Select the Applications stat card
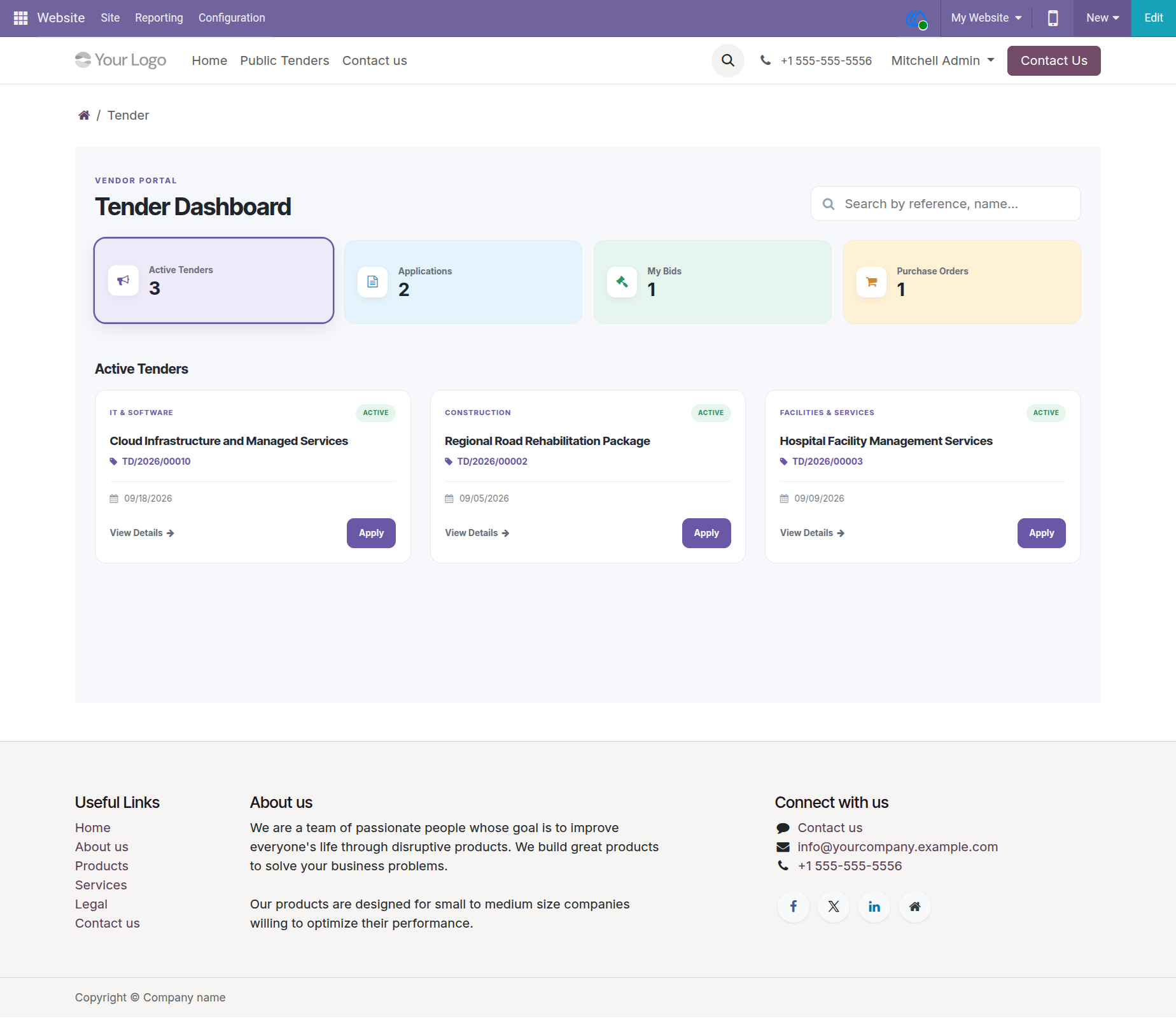Screen dimensions: 1176x1018 (x=463, y=281)
